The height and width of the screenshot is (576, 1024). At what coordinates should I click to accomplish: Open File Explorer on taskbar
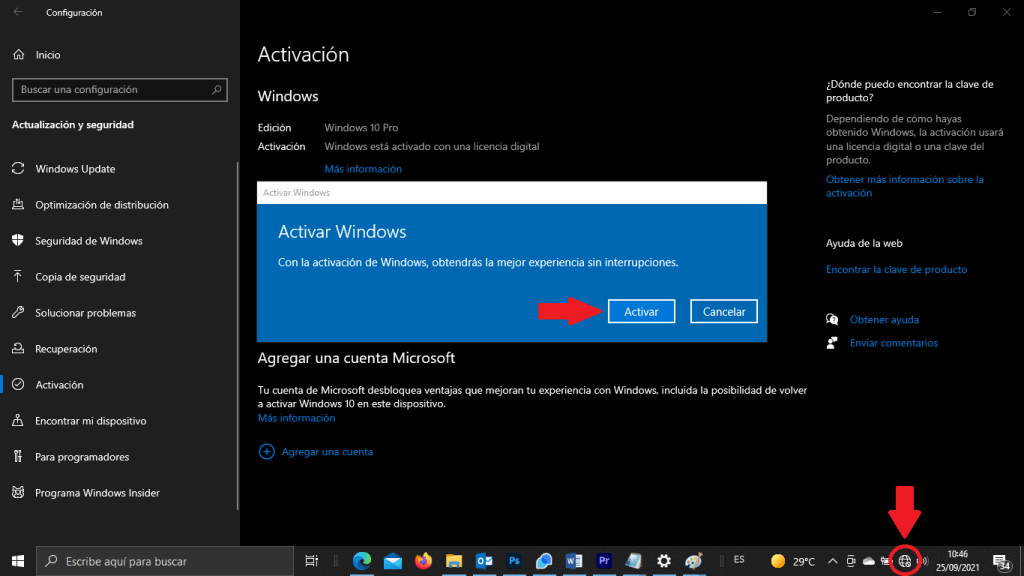coord(454,561)
